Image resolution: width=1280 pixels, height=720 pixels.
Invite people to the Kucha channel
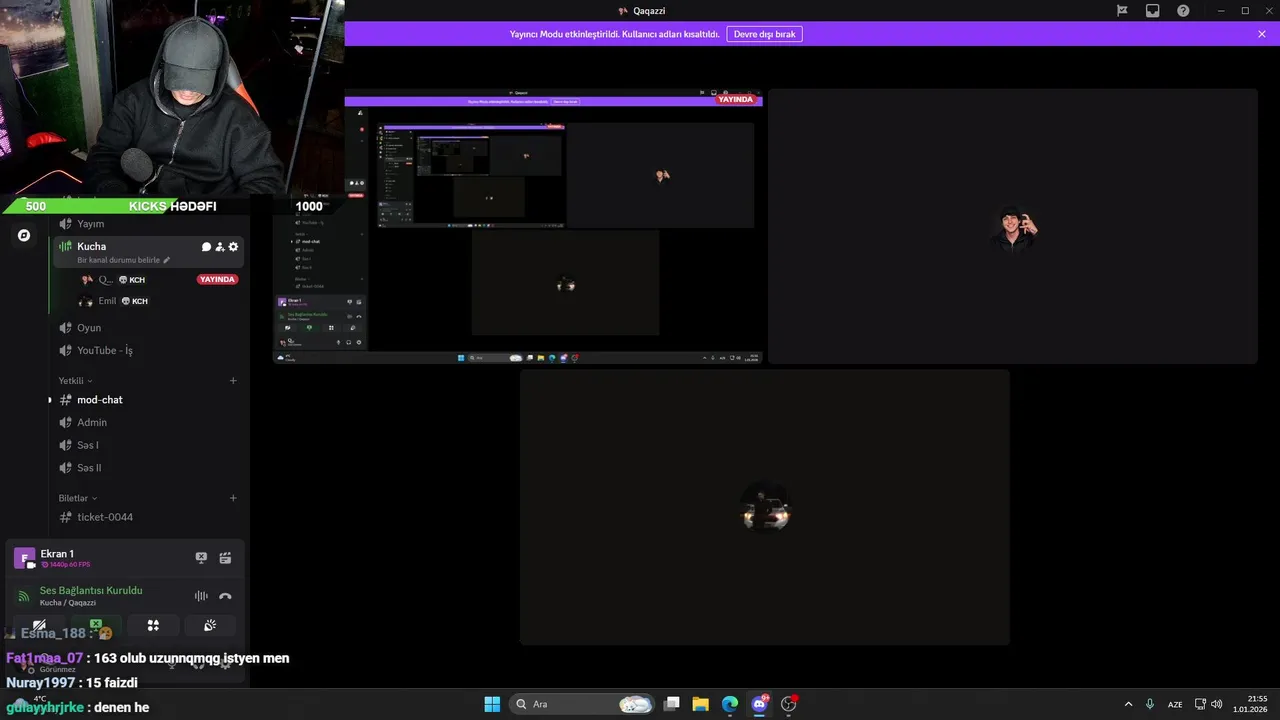(x=220, y=247)
